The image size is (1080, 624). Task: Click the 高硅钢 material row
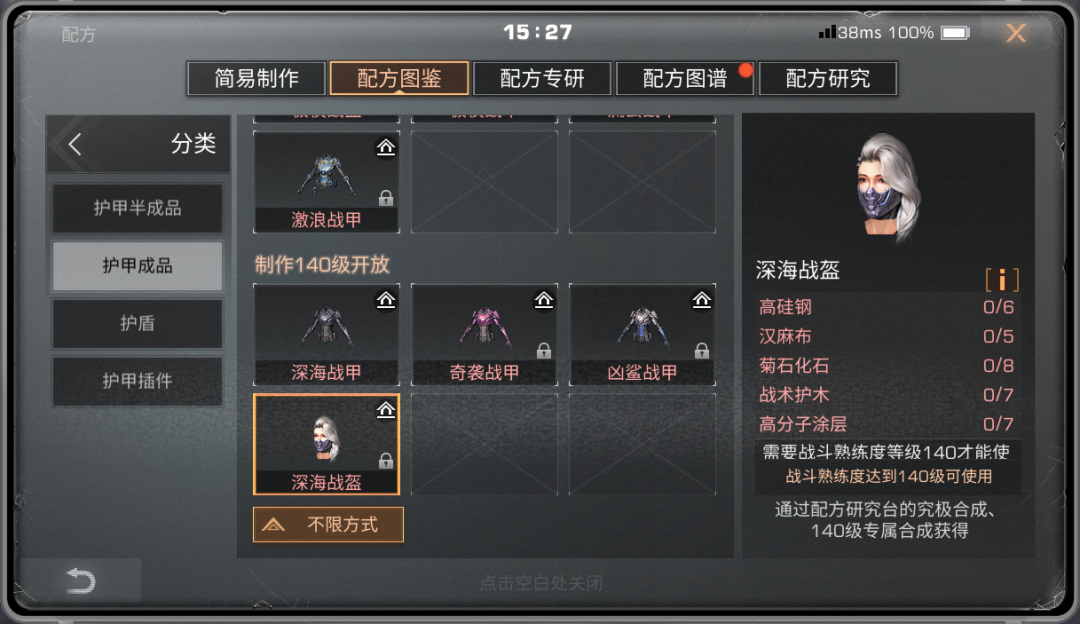tap(887, 307)
